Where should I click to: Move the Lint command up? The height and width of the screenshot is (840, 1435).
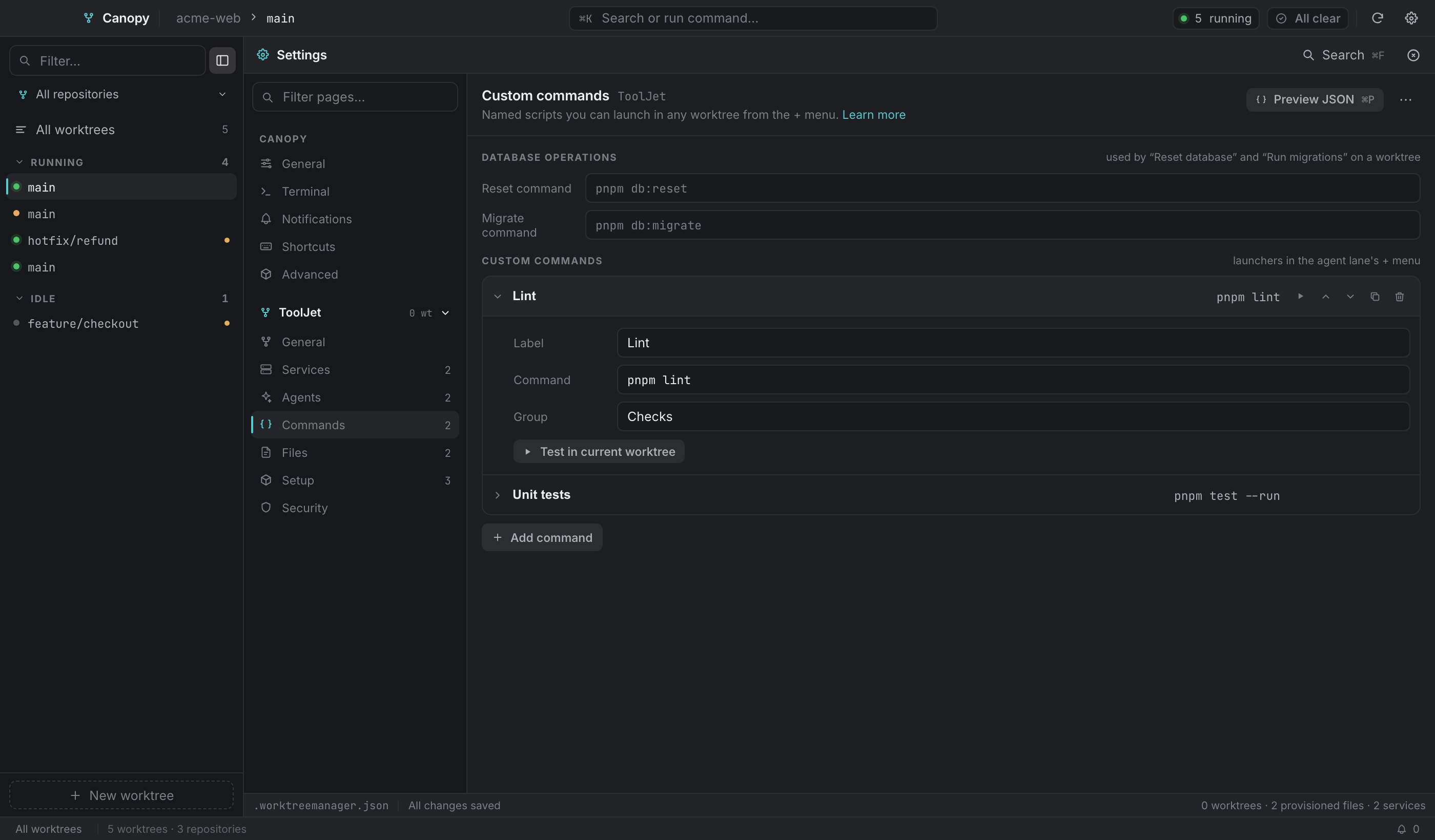pyautogui.click(x=1325, y=297)
